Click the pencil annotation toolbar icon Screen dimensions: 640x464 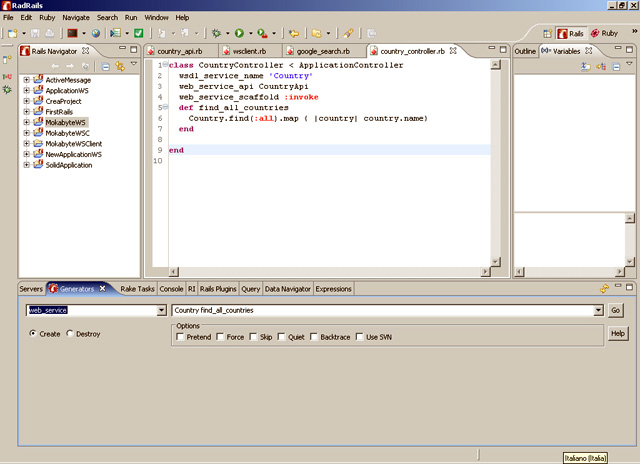(348, 33)
